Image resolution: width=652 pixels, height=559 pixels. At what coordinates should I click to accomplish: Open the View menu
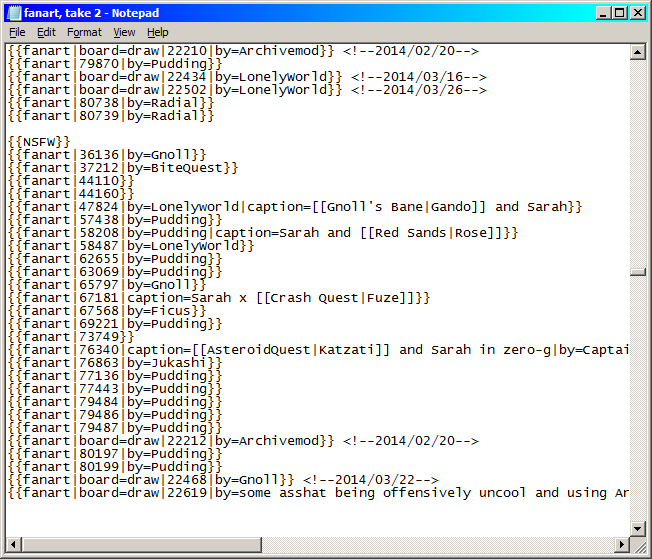click(x=124, y=32)
